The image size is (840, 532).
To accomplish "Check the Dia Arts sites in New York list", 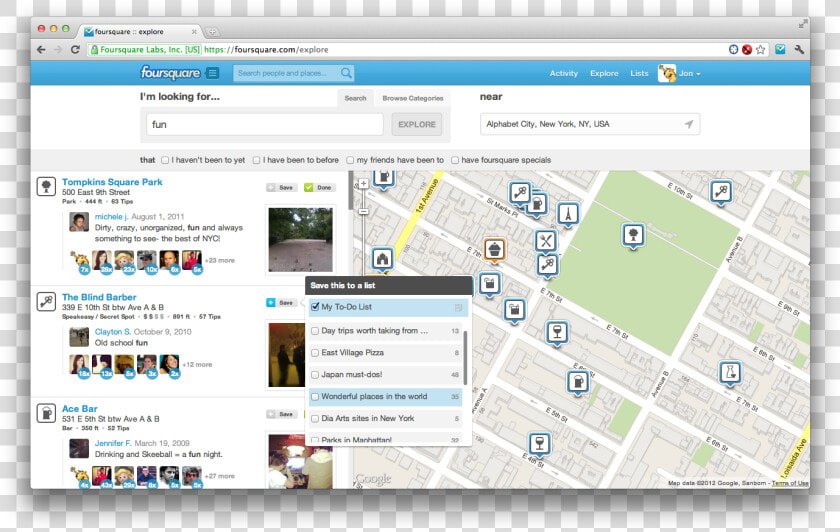I will tap(315, 419).
